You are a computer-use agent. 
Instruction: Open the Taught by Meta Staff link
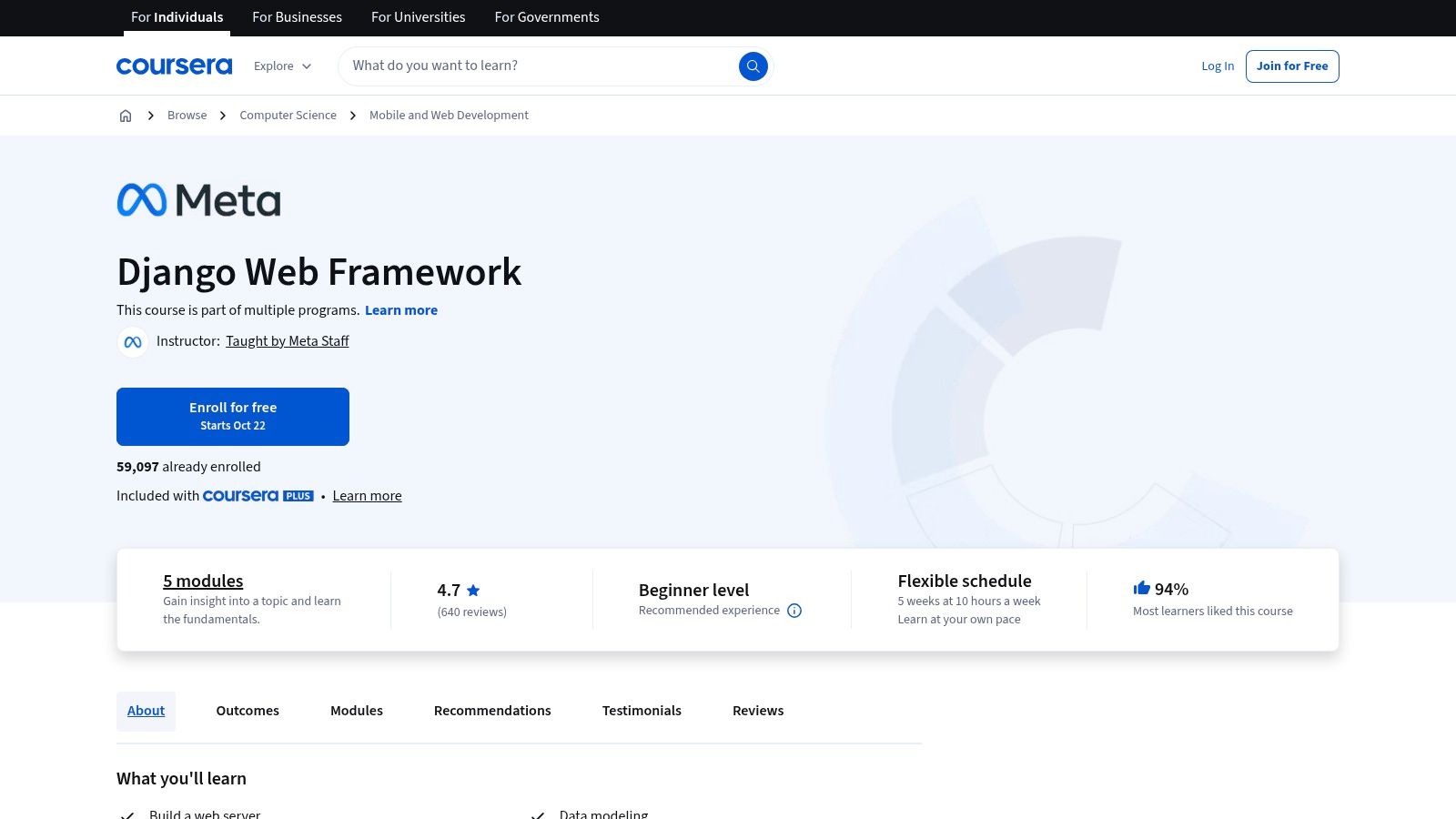coord(287,341)
